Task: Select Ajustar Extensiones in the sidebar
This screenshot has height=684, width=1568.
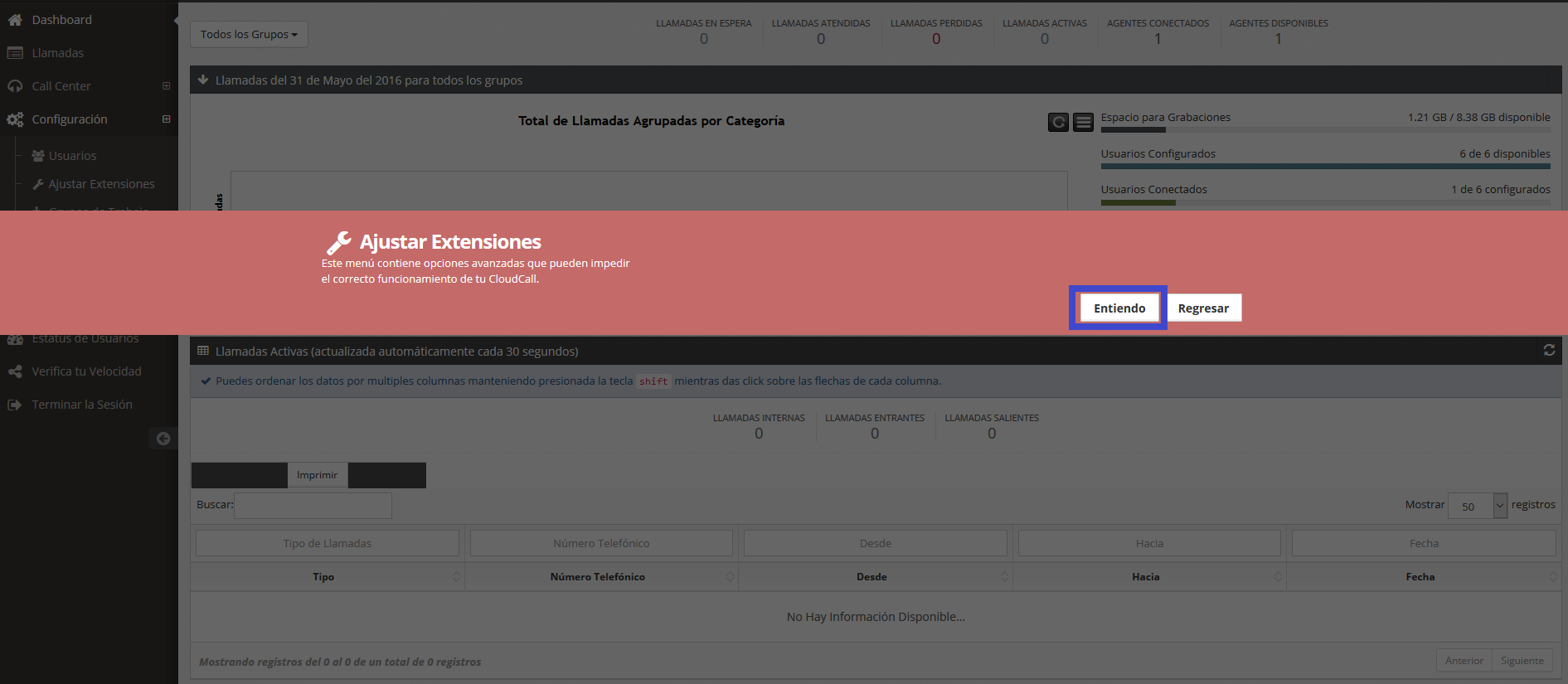Action: pyautogui.click(x=101, y=184)
